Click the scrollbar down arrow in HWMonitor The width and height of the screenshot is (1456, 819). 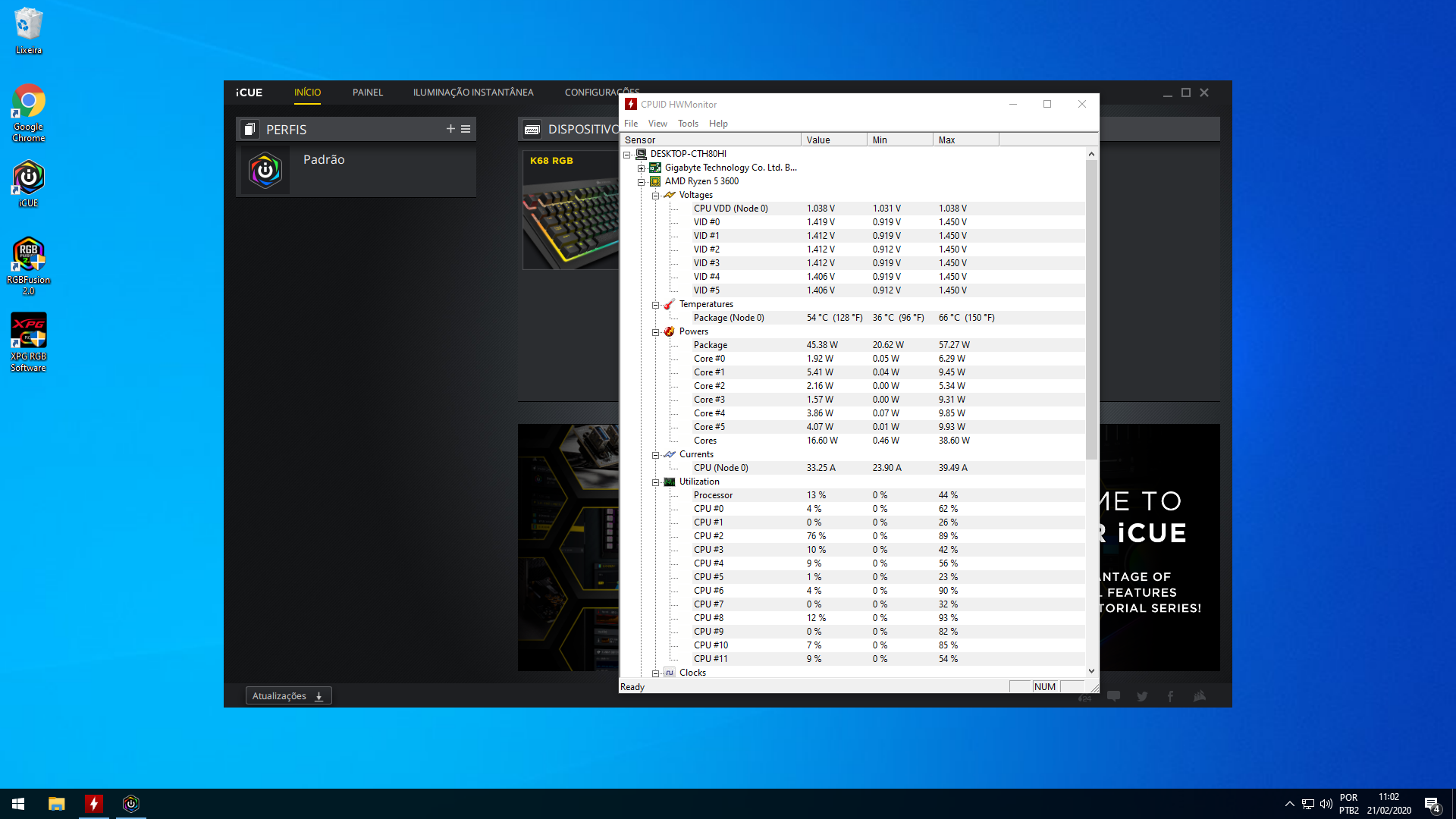(1091, 671)
